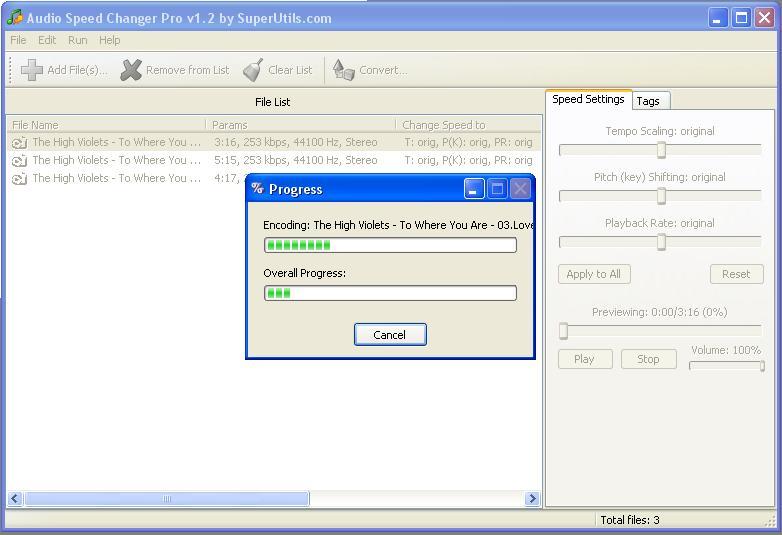Click the Playback Rate slider handle
This screenshot has width=782, height=535.
click(661, 241)
